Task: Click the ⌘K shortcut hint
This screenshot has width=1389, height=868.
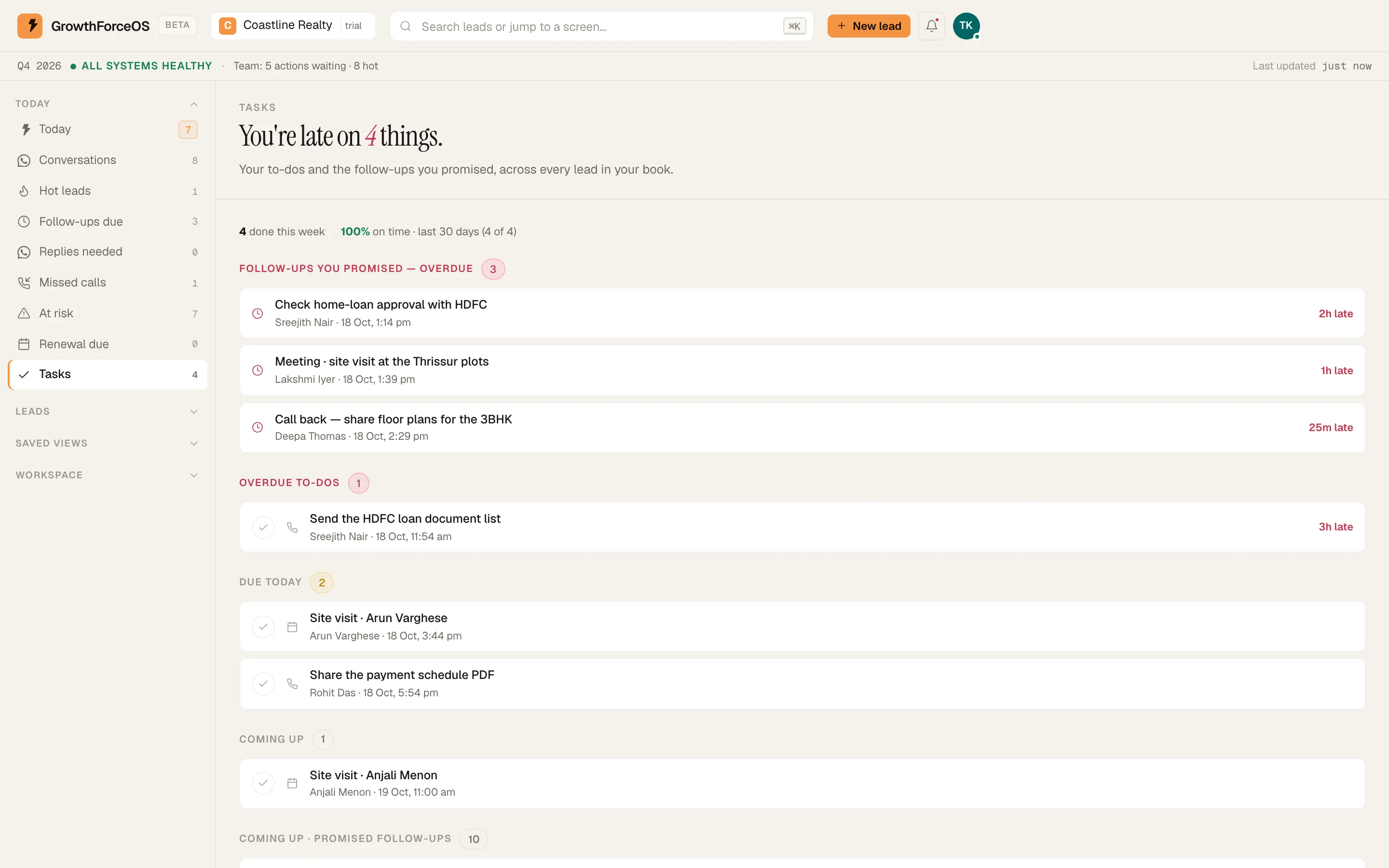Action: pyautogui.click(x=794, y=27)
